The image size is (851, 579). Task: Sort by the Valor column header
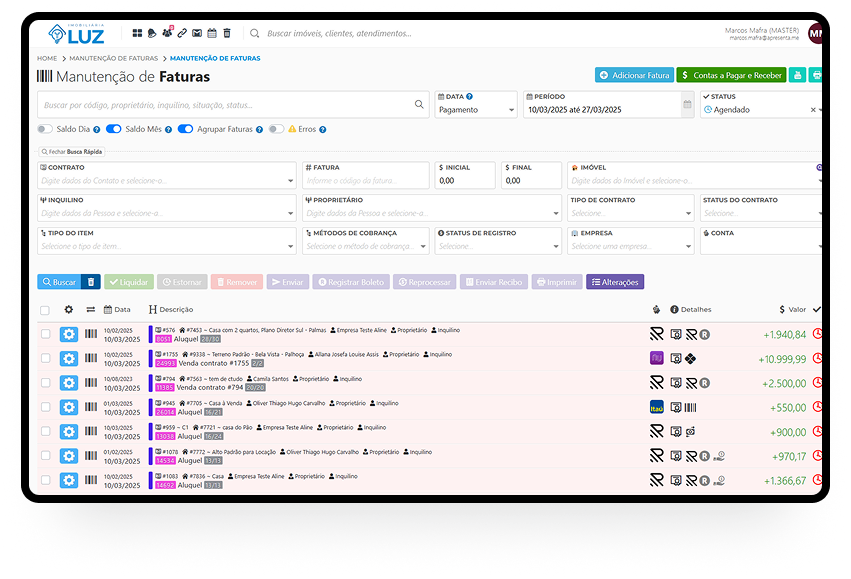[x=792, y=309]
